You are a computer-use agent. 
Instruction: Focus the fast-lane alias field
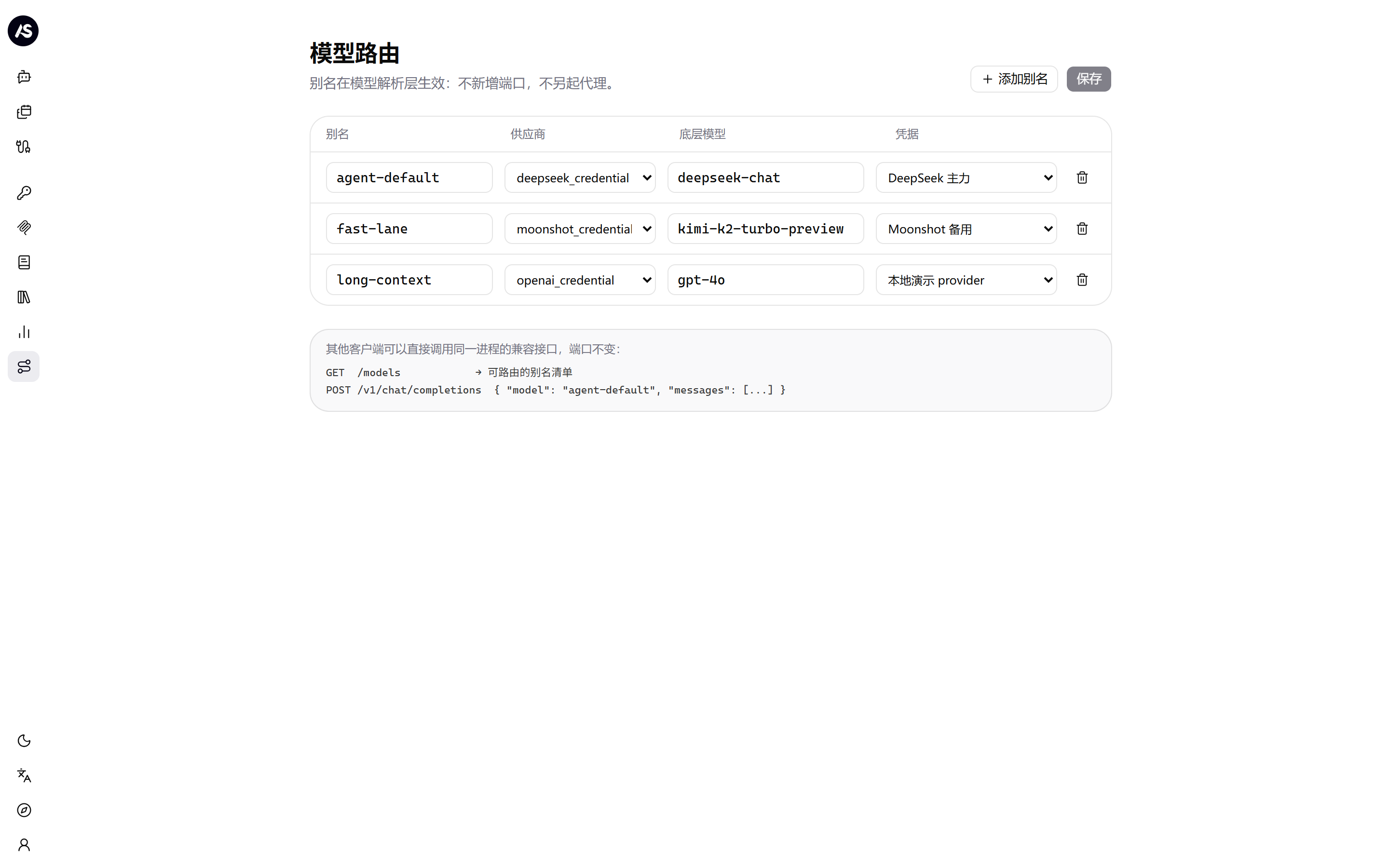click(x=409, y=229)
